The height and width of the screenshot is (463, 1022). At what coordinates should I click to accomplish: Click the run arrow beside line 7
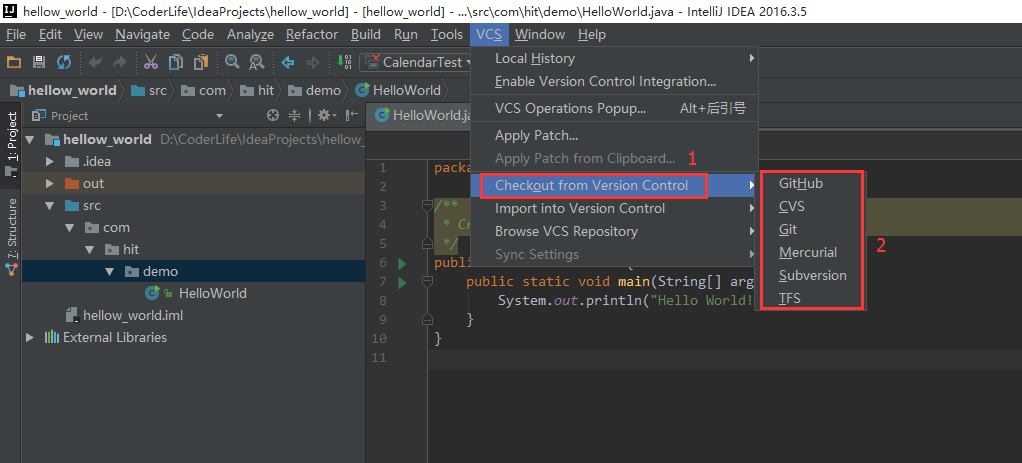click(402, 283)
